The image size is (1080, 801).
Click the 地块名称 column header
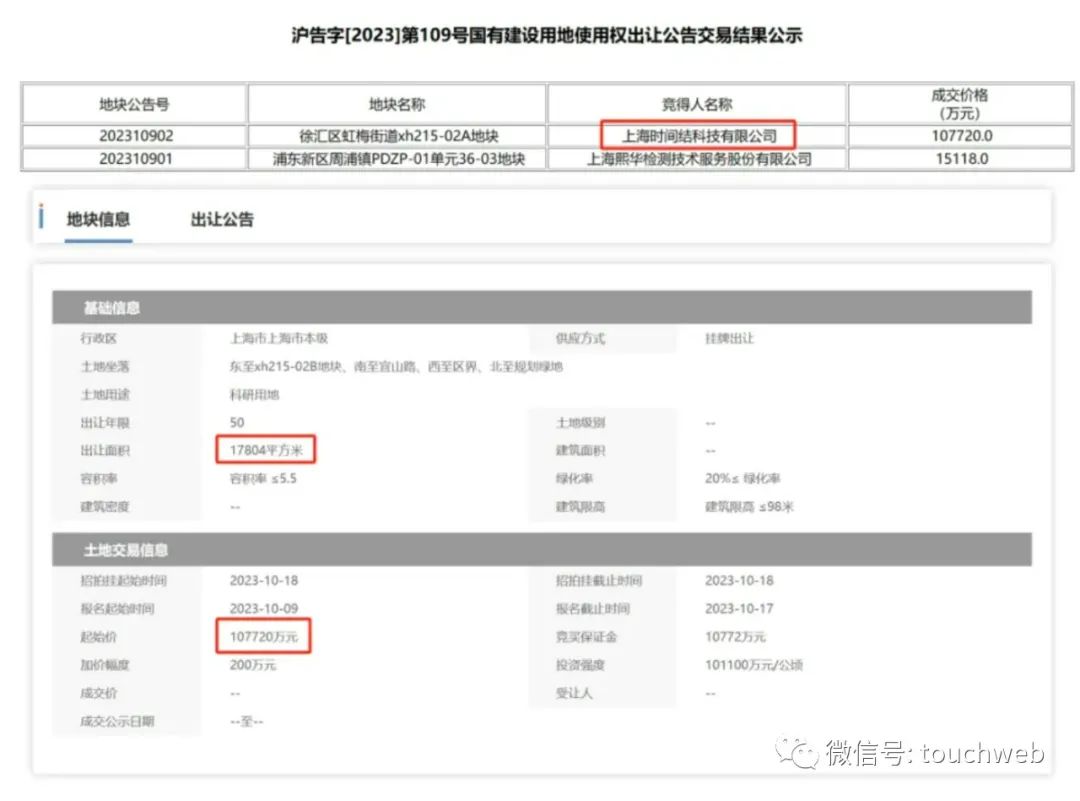(x=397, y=104)
